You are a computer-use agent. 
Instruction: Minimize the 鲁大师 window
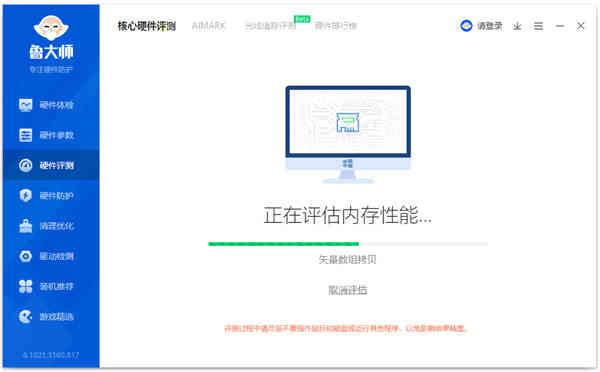click(560, 26)
